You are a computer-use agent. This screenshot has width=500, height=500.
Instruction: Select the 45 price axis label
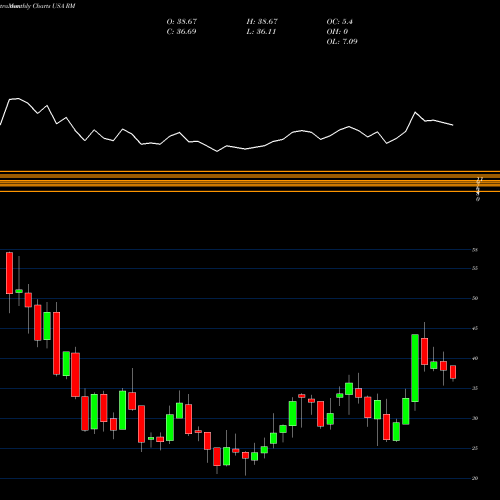[x=475, y=328]
